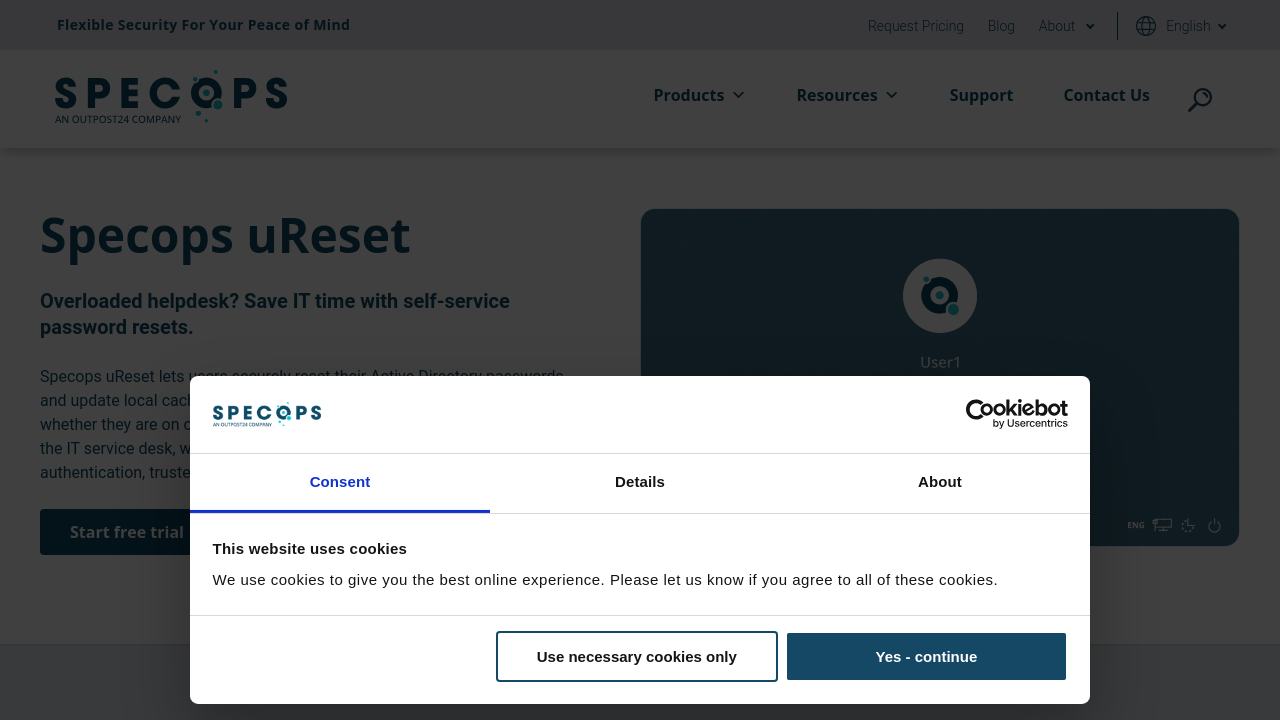Click the Cookiebot by Usercentrics logo
The width and height of the screenshot is (1280, 720).
[x=1016, y=413]
